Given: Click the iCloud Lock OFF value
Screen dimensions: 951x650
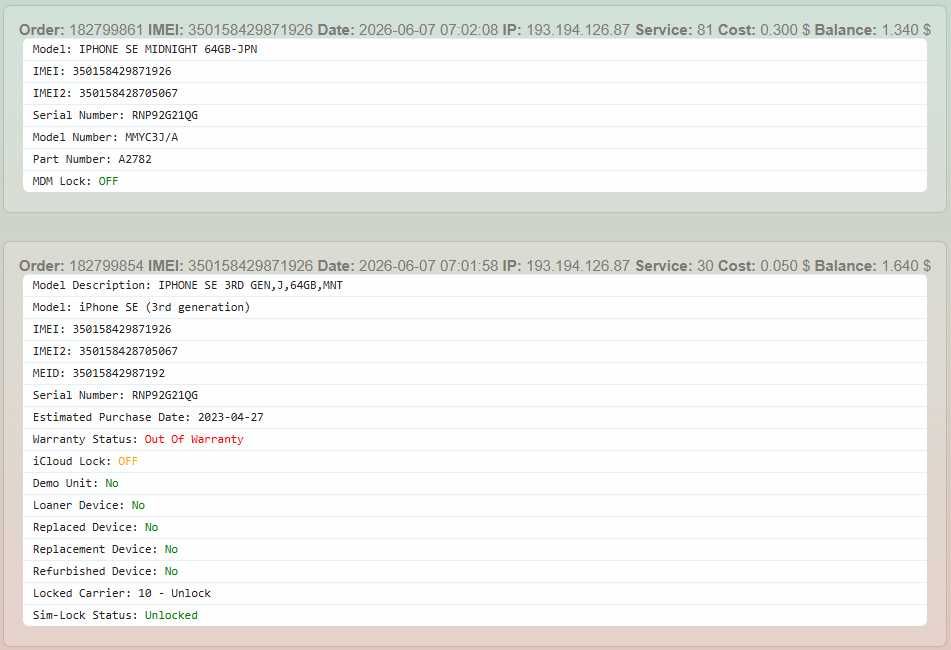Looking at the screenshot, I should pyautogui.click(x=128, y=461).
